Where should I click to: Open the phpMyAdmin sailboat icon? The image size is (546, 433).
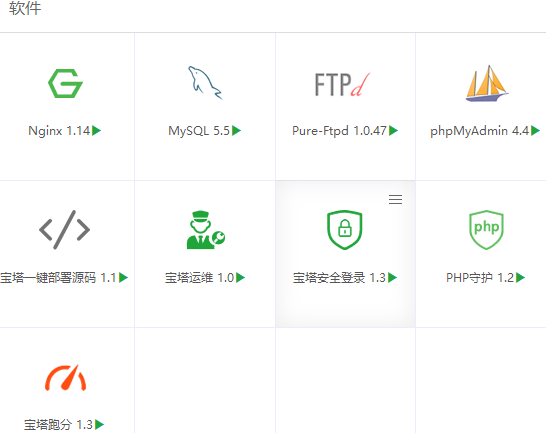click(487, 83)
